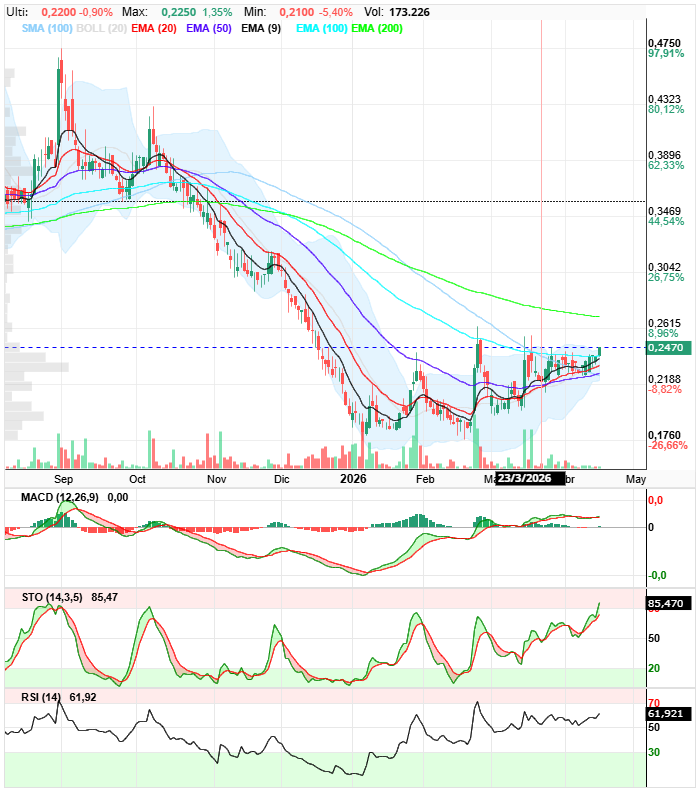Click the 0,1760 price axis label
Viewport: 700px width, 792px height.
(x=665, y=435)
